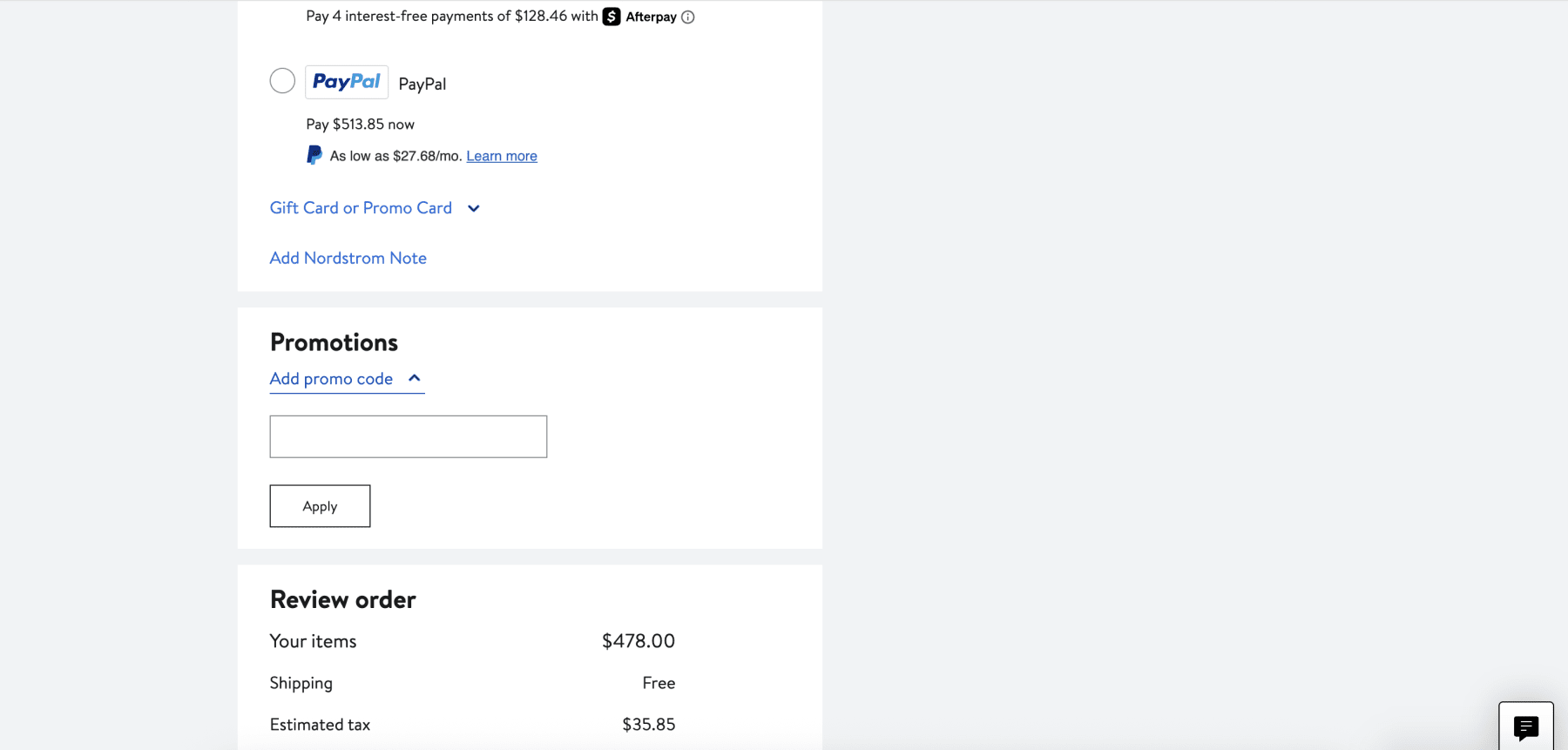
Task: Select the PayPal payment radio button
Action: [281, 80]
